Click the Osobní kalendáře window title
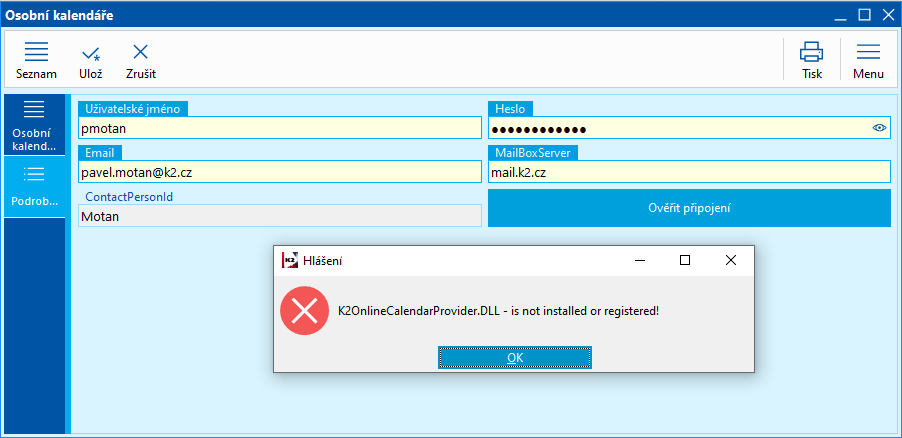 [59, 16]
